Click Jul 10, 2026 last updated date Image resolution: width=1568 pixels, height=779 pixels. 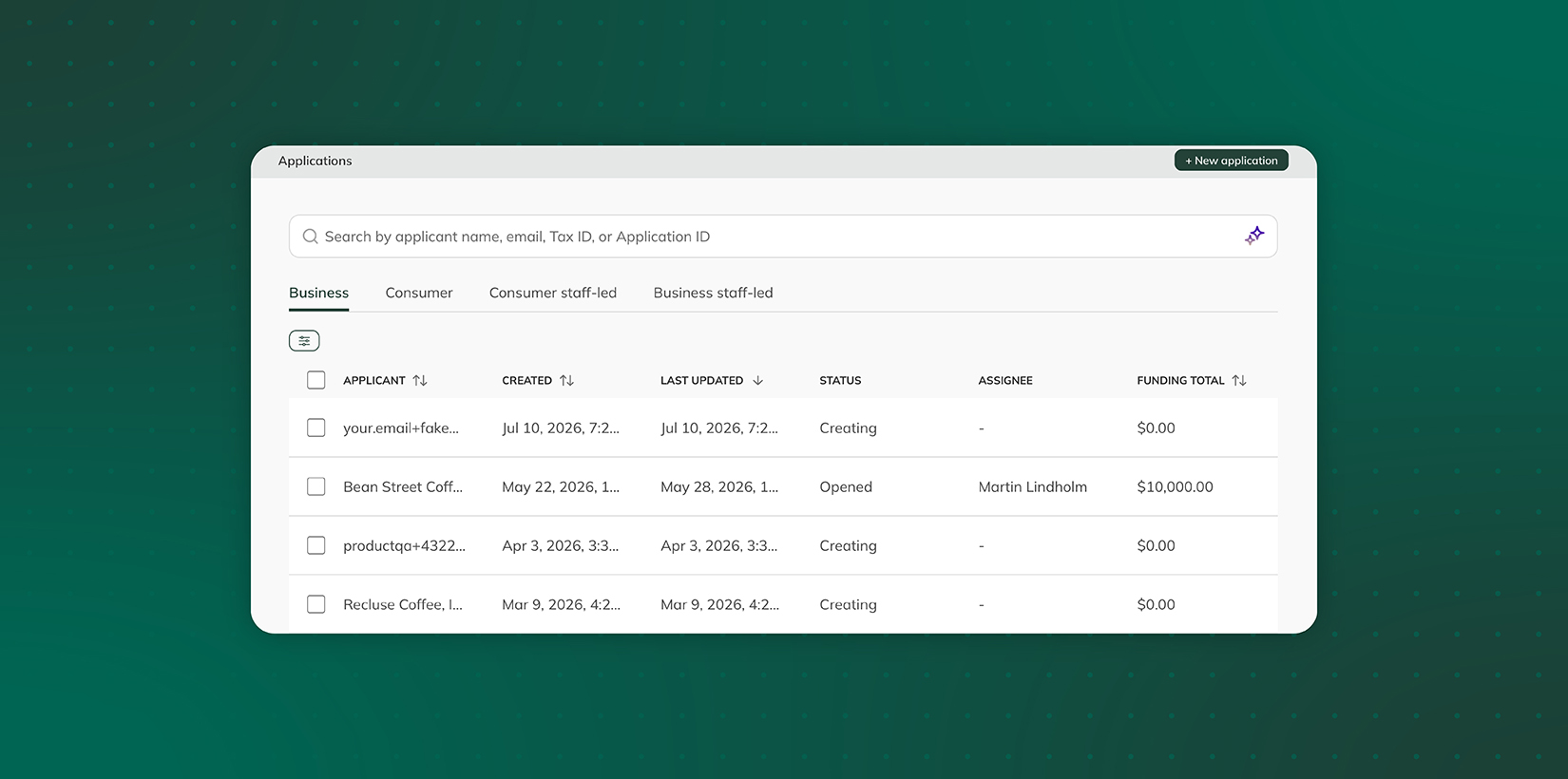coord(719,428)
